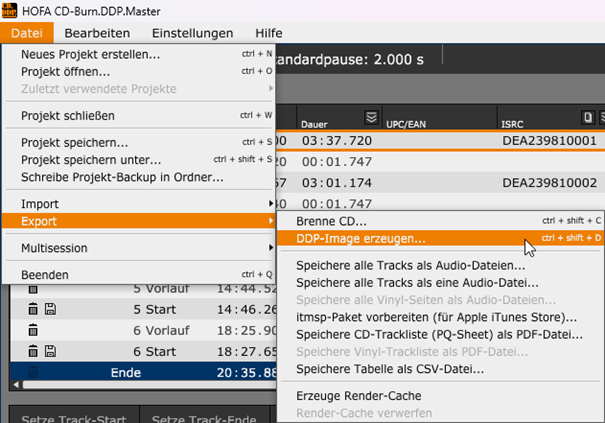Expand the Import submenu
This screenshot has height=423, width=605.
click(139, 204)
